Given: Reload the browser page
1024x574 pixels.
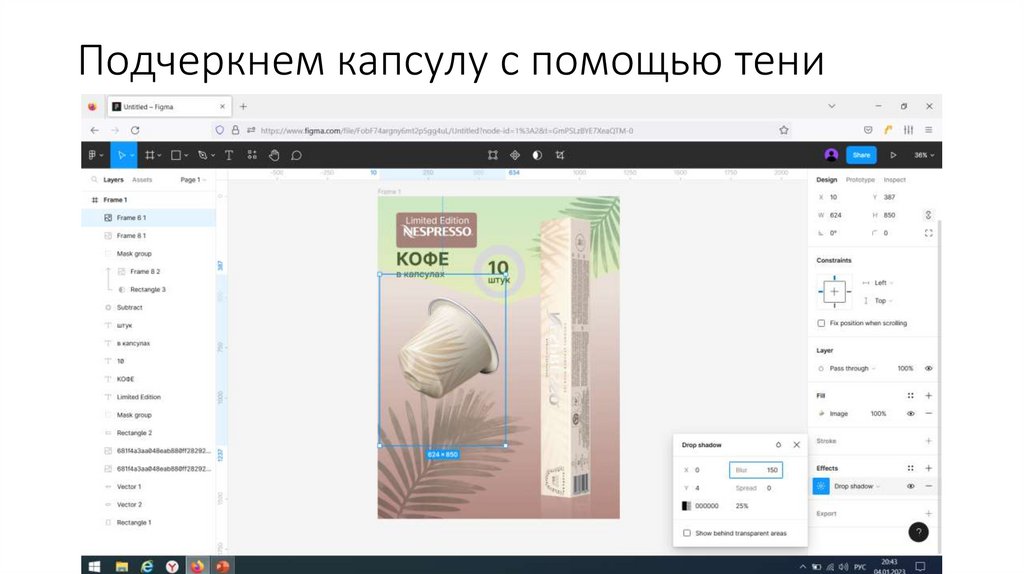Looking at the screenshot, I should pos(135,131).
